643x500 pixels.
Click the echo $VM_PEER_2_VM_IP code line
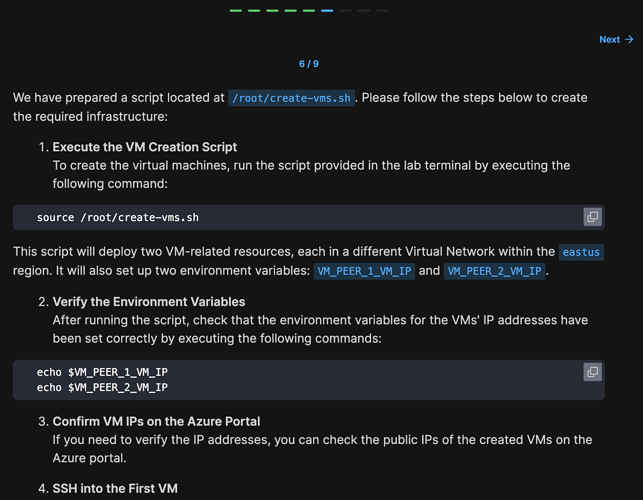[x=102, y=387]
